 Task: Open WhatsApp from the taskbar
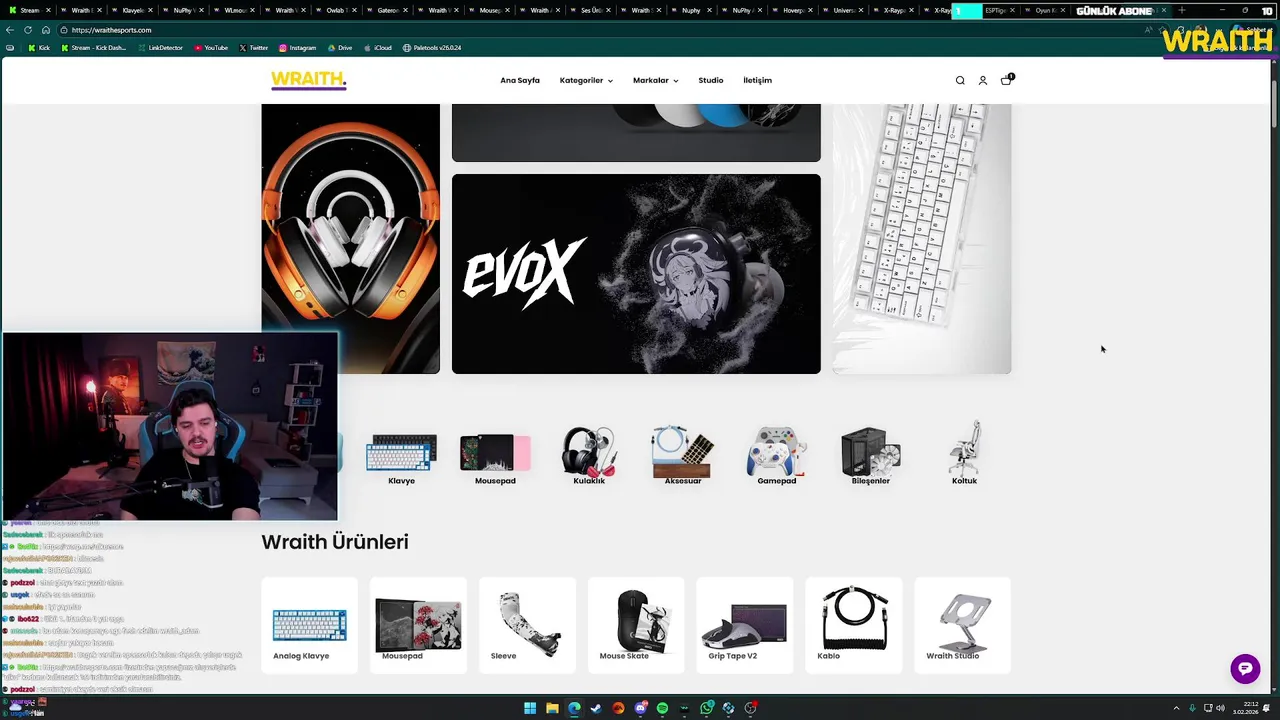(x=706, y=708)
